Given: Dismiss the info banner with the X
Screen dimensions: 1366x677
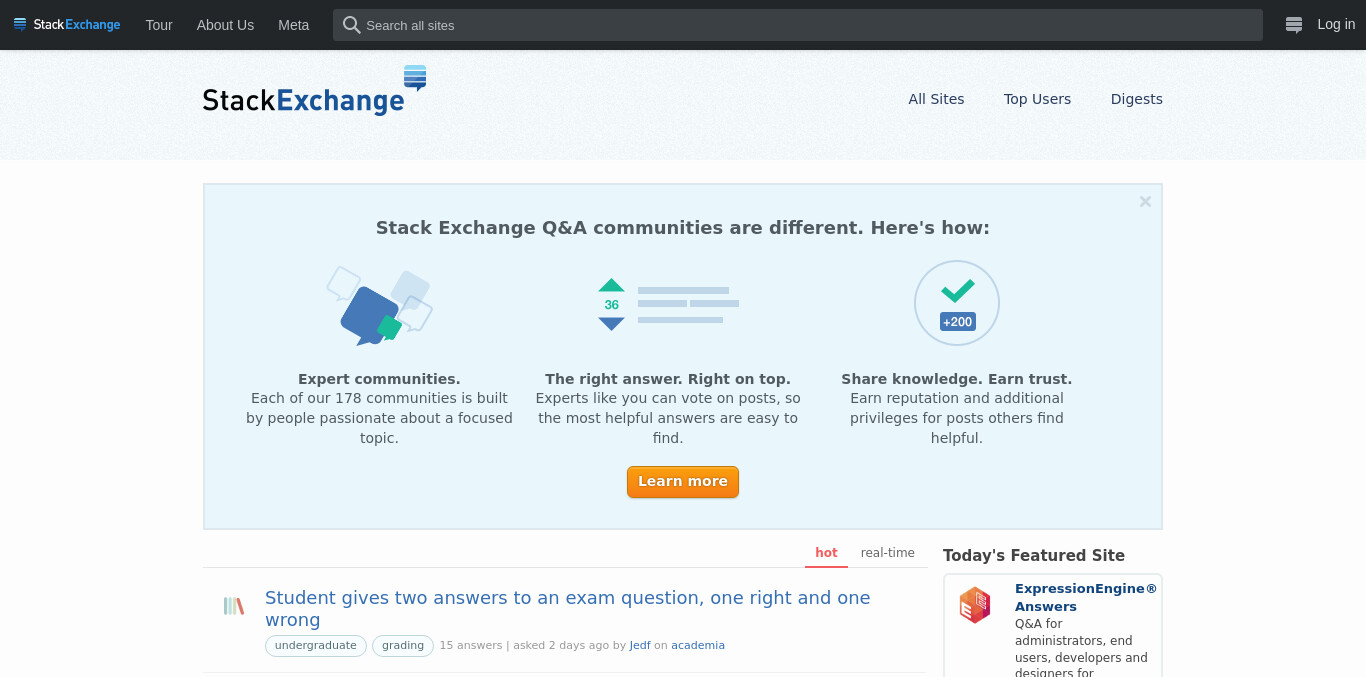Looking at the screenshot, I should point(1145,201).
